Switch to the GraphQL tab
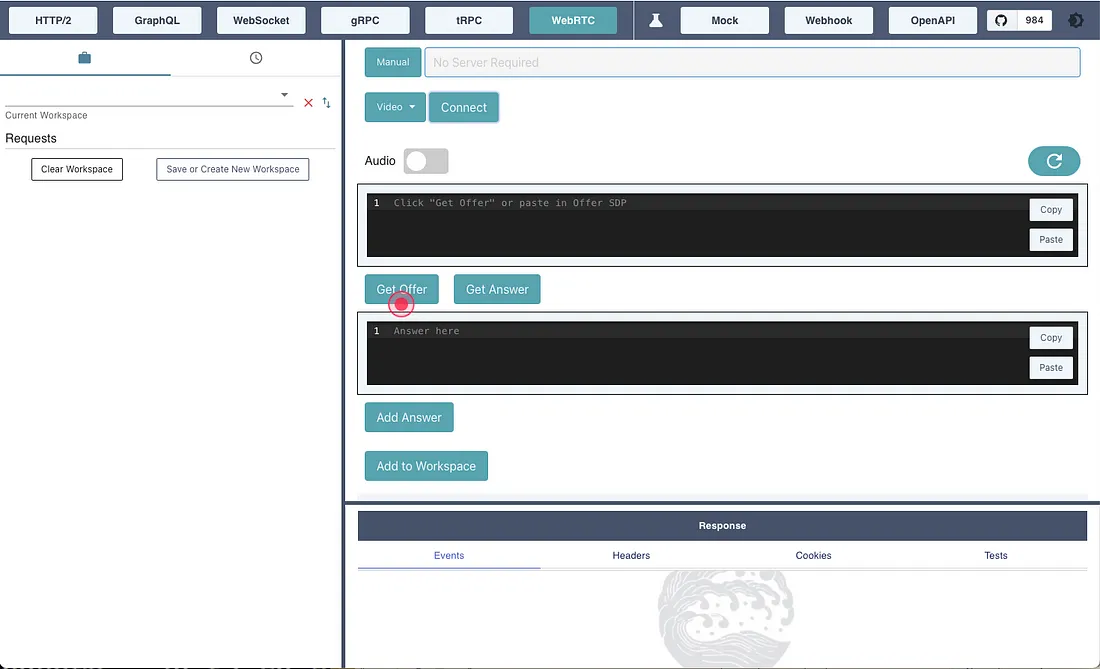The image size is (1100, 669). 157,20
